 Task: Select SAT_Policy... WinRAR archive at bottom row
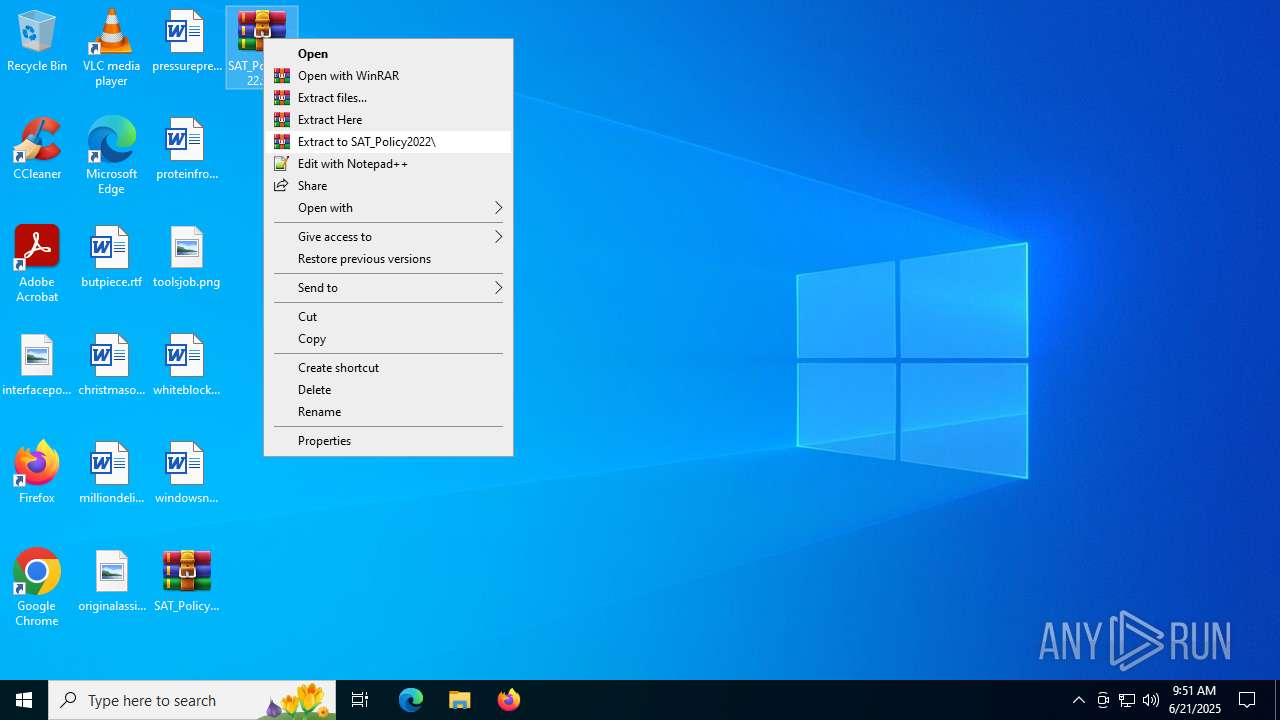(186, 582)
